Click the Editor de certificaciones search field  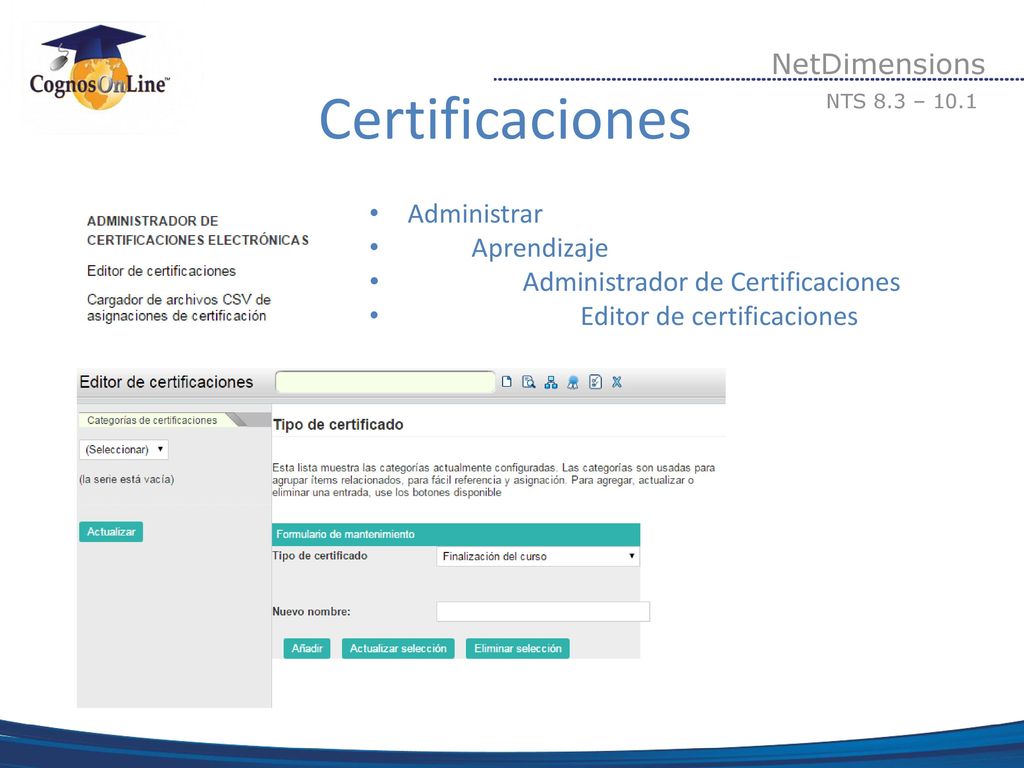pos(385,382)
